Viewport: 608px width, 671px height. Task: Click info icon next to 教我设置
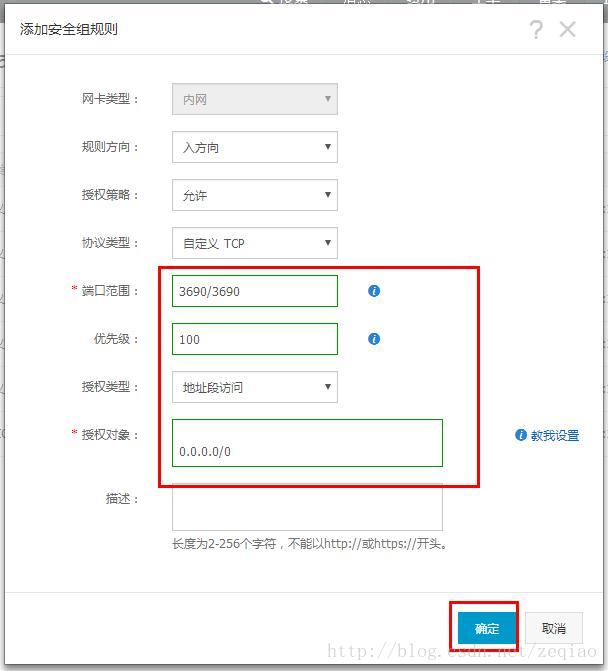[521, 435]
